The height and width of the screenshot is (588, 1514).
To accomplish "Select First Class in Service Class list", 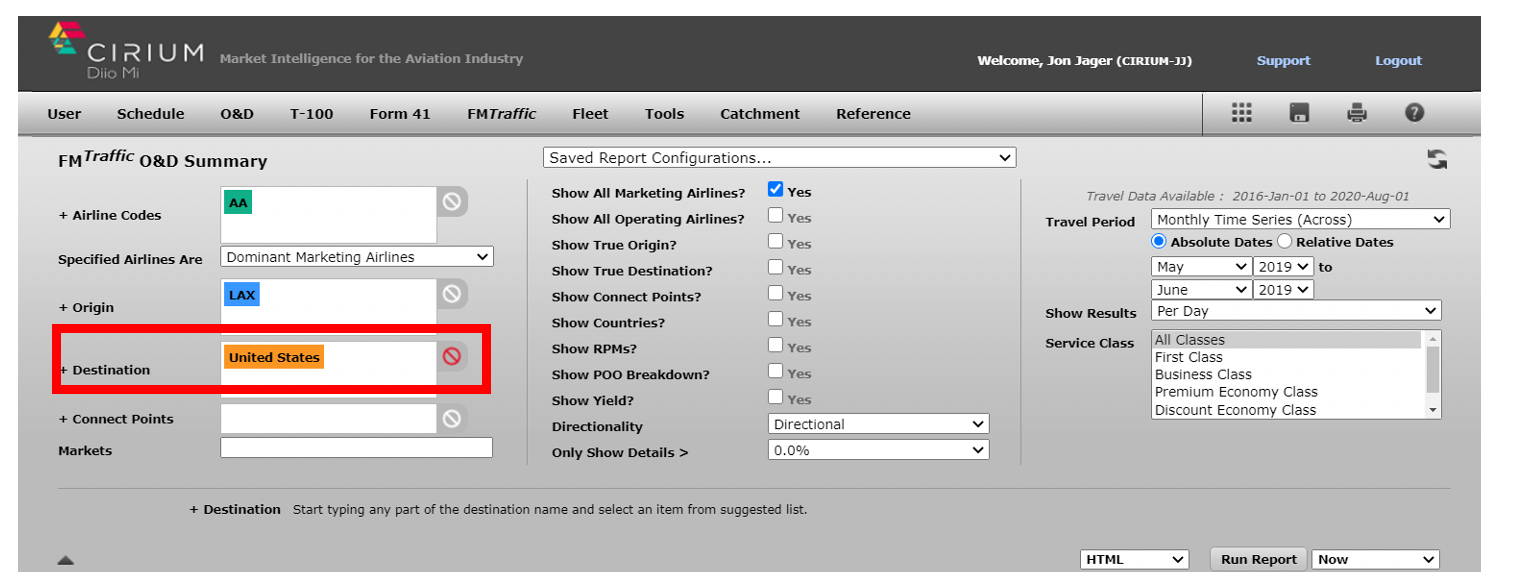I will pos(1286,357).
